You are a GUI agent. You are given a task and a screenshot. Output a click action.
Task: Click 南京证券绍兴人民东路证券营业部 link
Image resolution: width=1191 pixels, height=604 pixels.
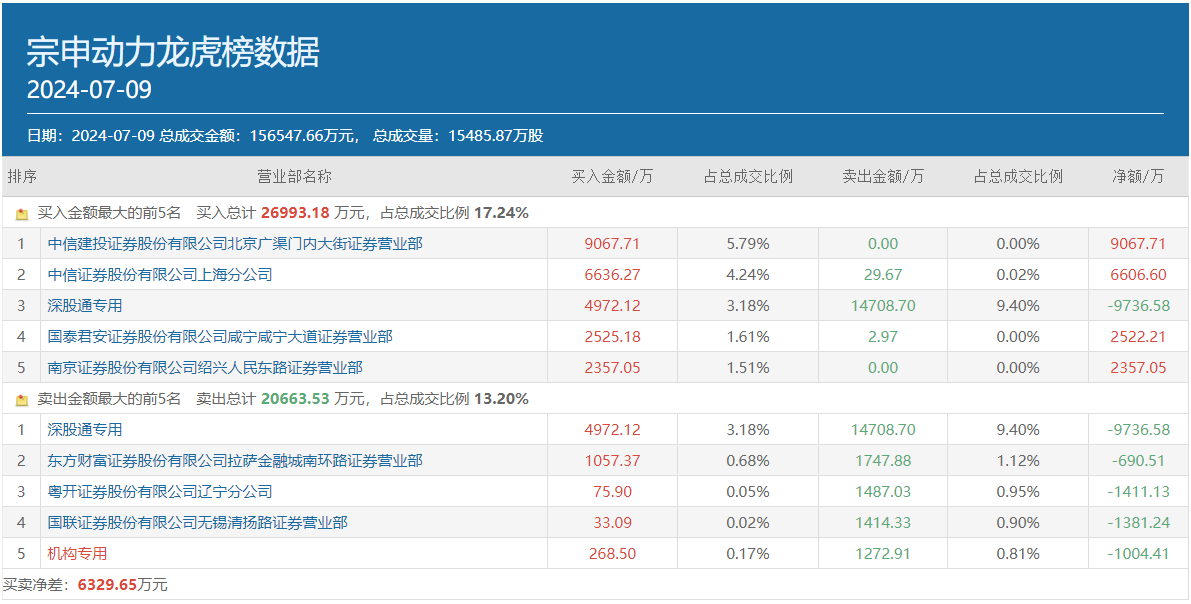(205, 368)
